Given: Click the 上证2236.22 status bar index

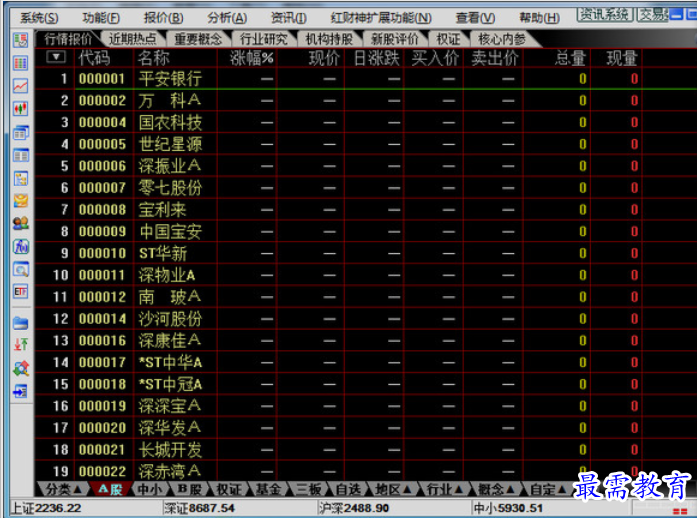Looking at the screenshot, I should coord(45,508).
